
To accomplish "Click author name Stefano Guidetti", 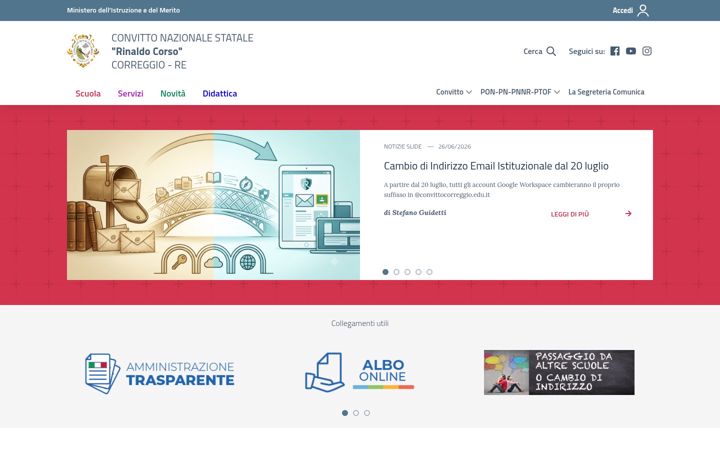I will (419, 213).
